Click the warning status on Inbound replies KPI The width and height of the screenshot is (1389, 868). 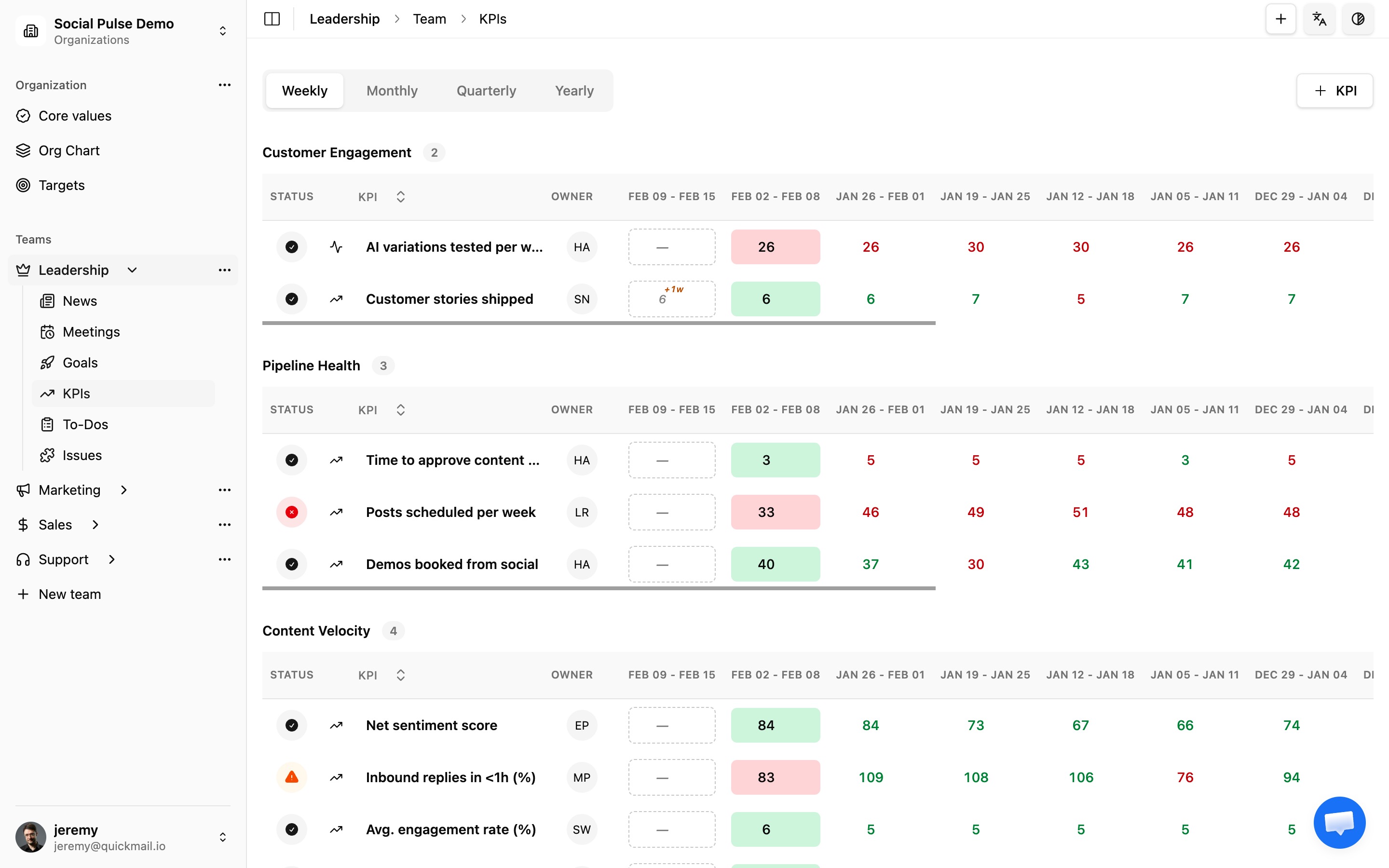pyautogui.click(x=292, y=777)
